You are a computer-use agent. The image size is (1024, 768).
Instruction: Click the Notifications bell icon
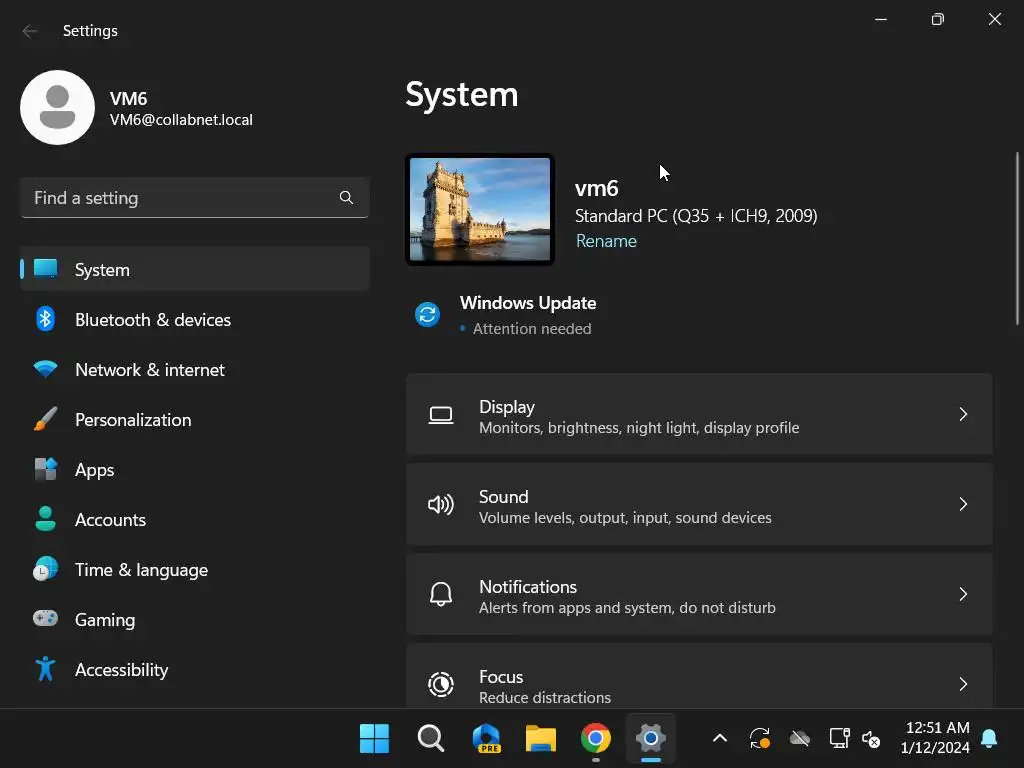(441, 594)
